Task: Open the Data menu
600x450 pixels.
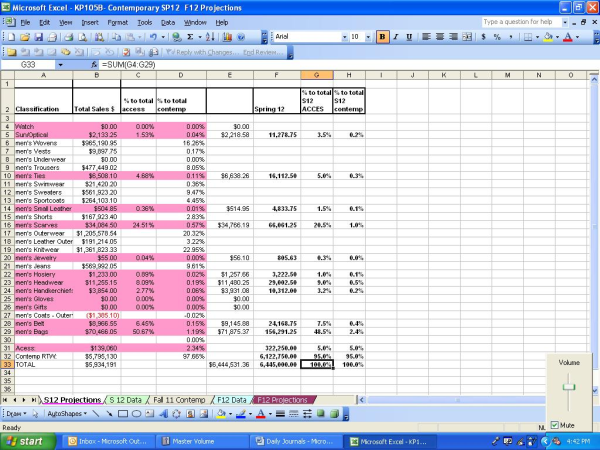Action: coord(168,21)
